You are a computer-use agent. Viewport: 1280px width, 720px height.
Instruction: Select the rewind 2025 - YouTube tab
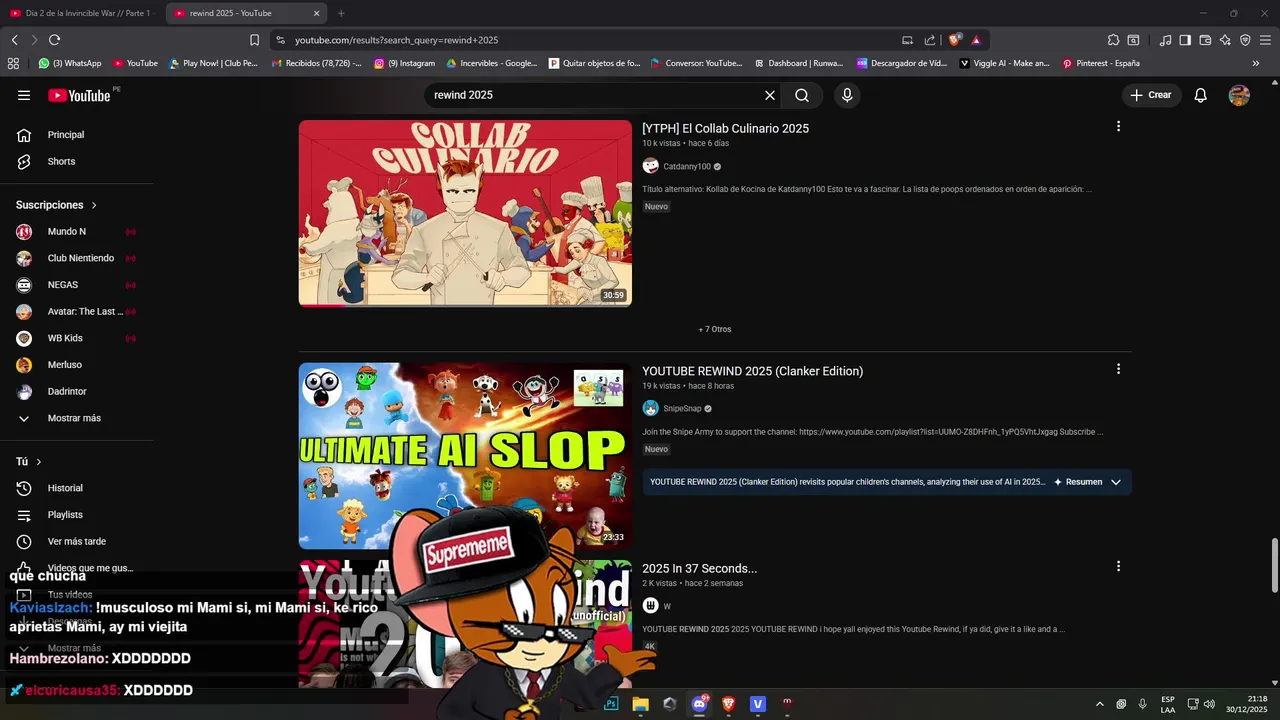tap(244, 13)
